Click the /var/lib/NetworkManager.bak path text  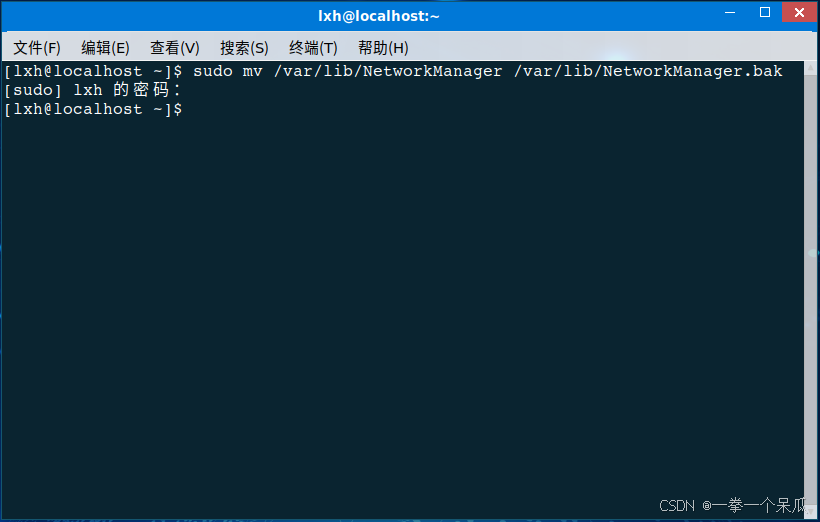(648, 71)
